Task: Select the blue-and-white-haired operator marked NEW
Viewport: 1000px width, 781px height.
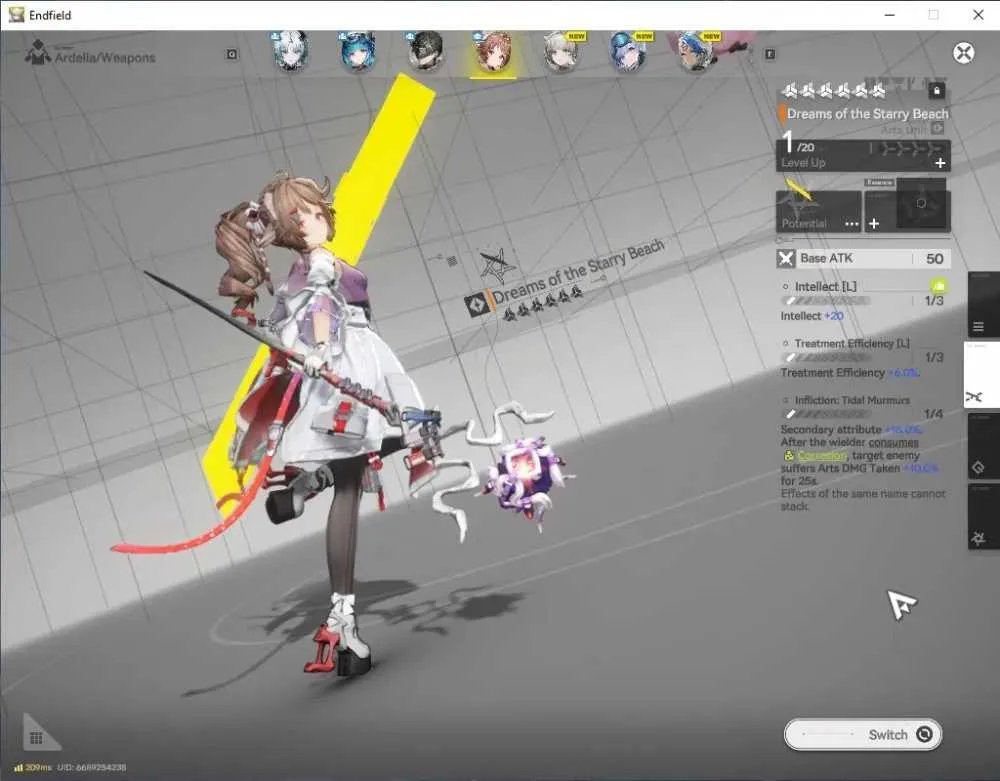Action: [x=696, y=52]
